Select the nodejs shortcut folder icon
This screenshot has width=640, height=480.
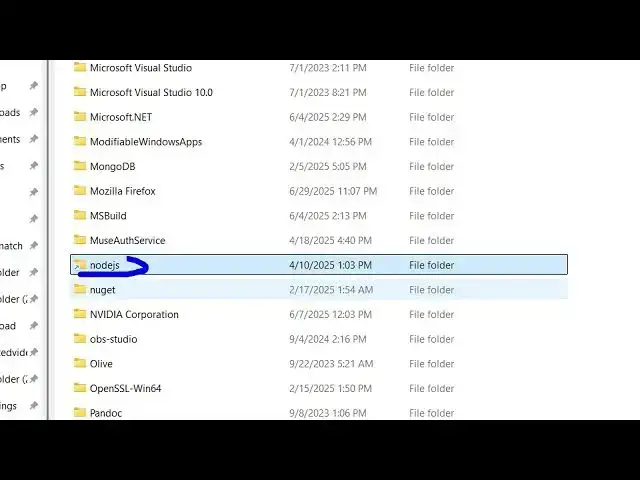point(80,265)
